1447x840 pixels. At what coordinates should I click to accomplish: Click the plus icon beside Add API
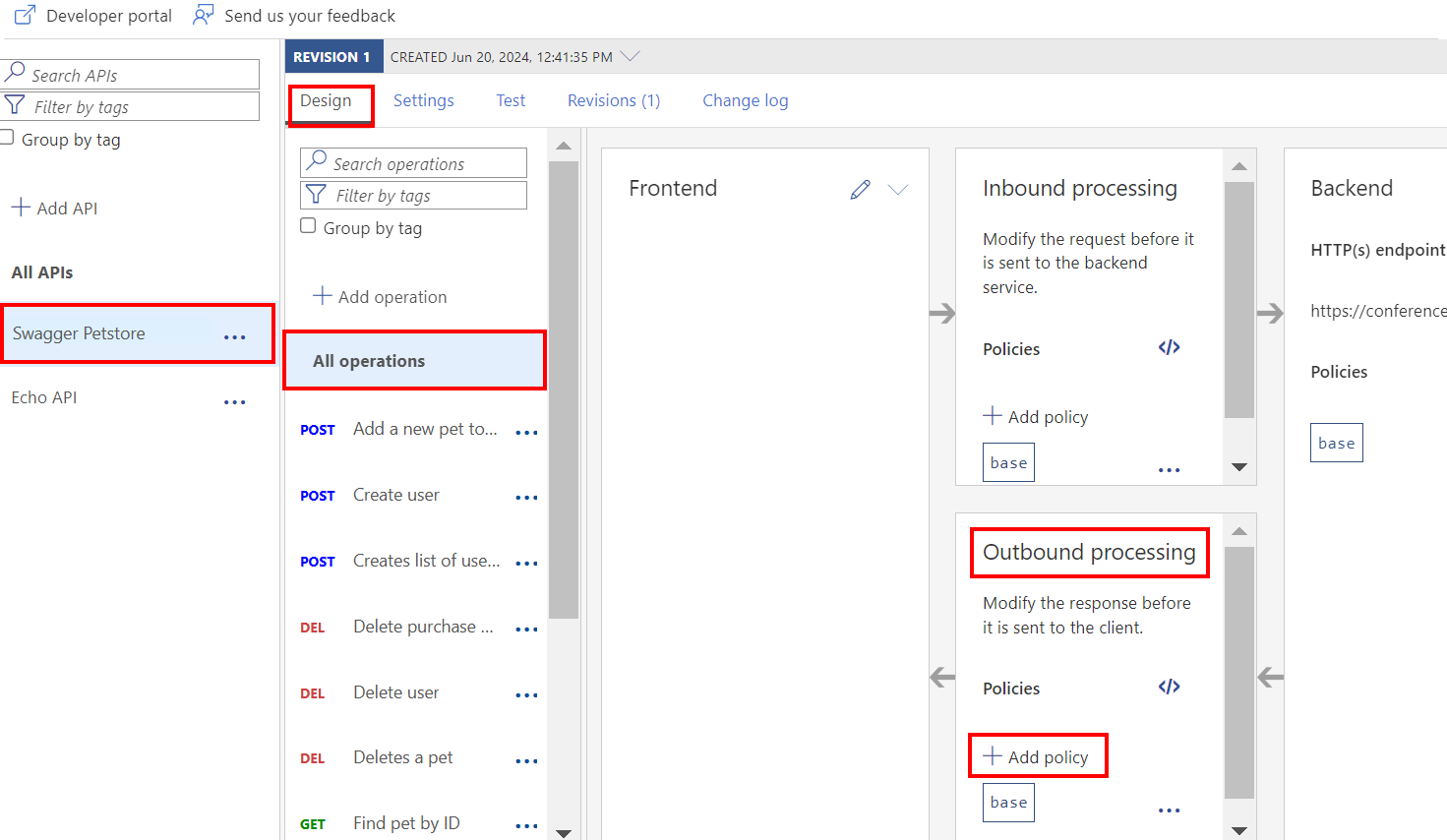click(21, 208)
